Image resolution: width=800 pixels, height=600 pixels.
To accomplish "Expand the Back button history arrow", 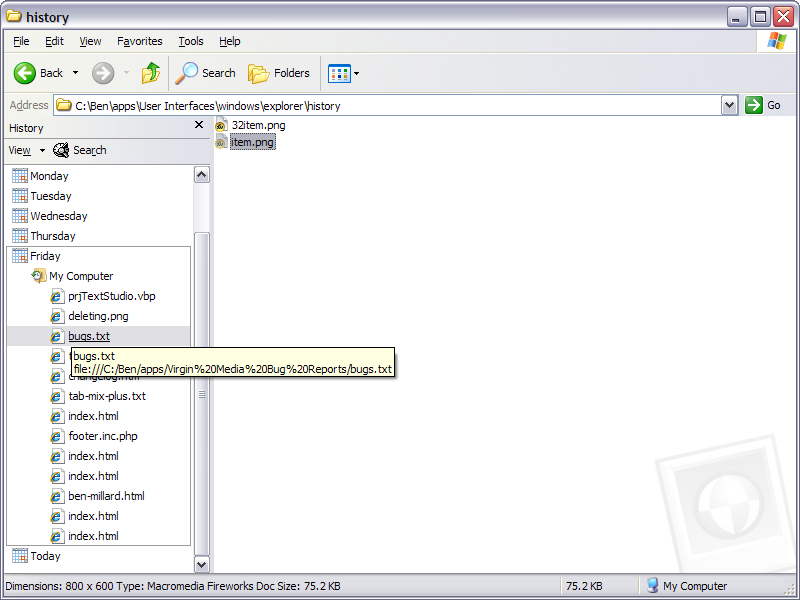I will click(x=76, y=73).
